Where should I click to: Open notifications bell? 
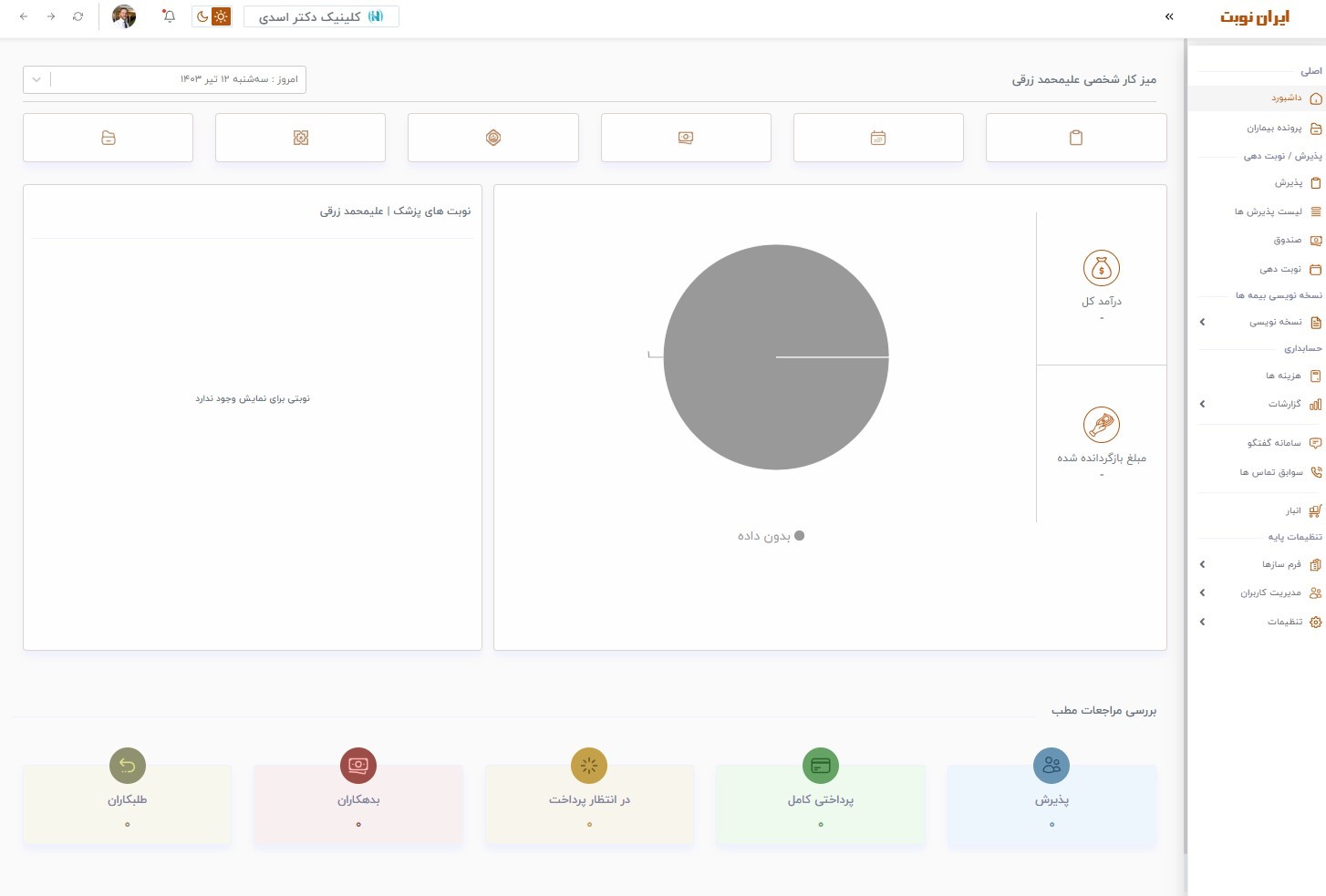169,16
